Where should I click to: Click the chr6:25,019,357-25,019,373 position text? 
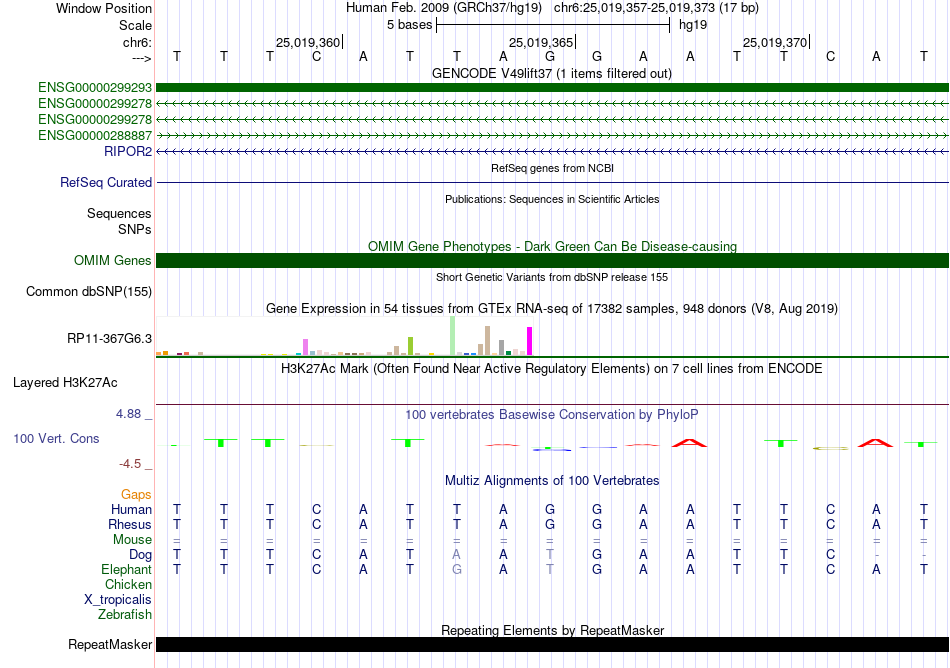(656, 8)
